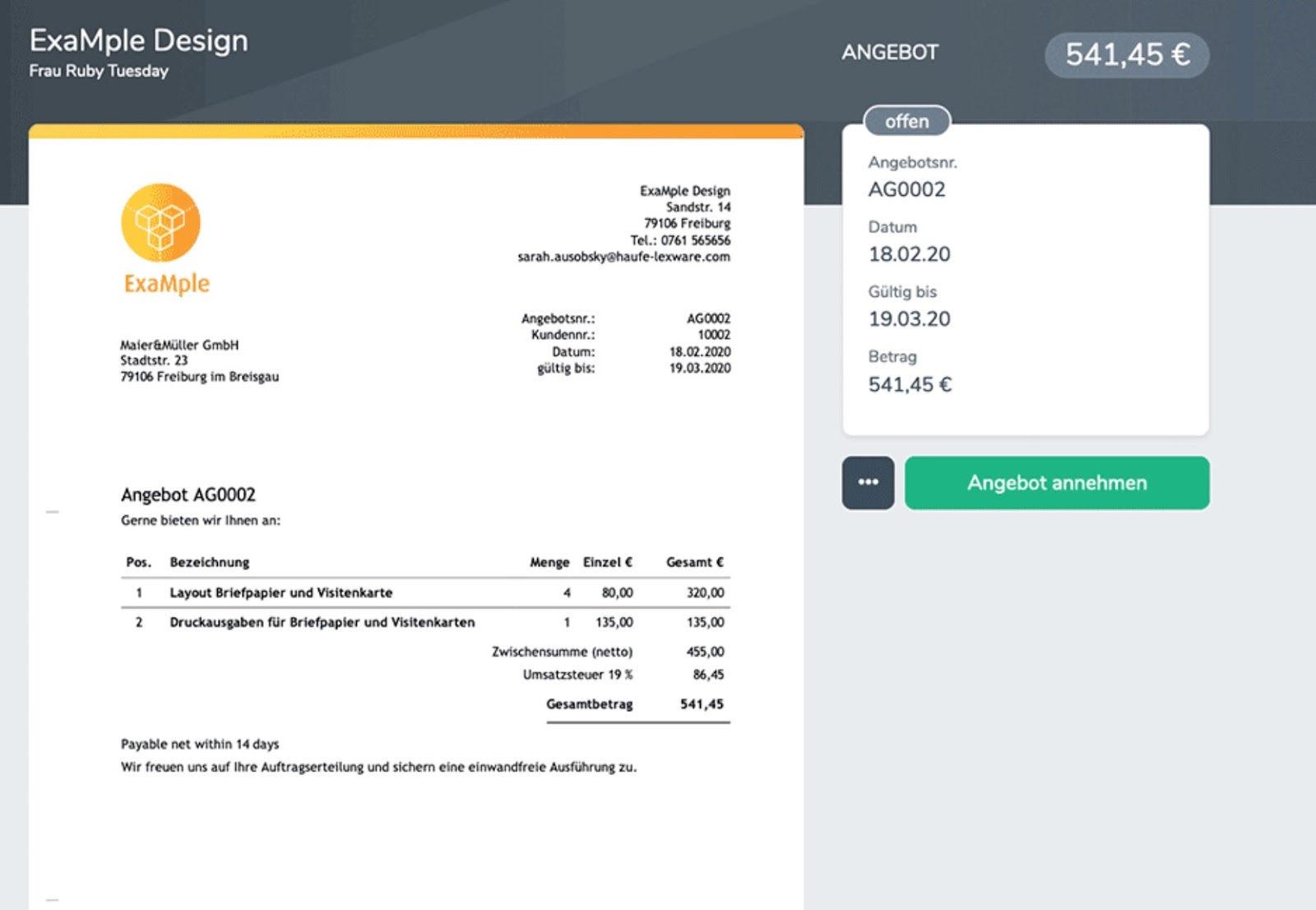The width and height of the screenshot is (1316, 910).
Task: Click the phone line Tel.: 0761 565656
Action: (x=680, y=240)
